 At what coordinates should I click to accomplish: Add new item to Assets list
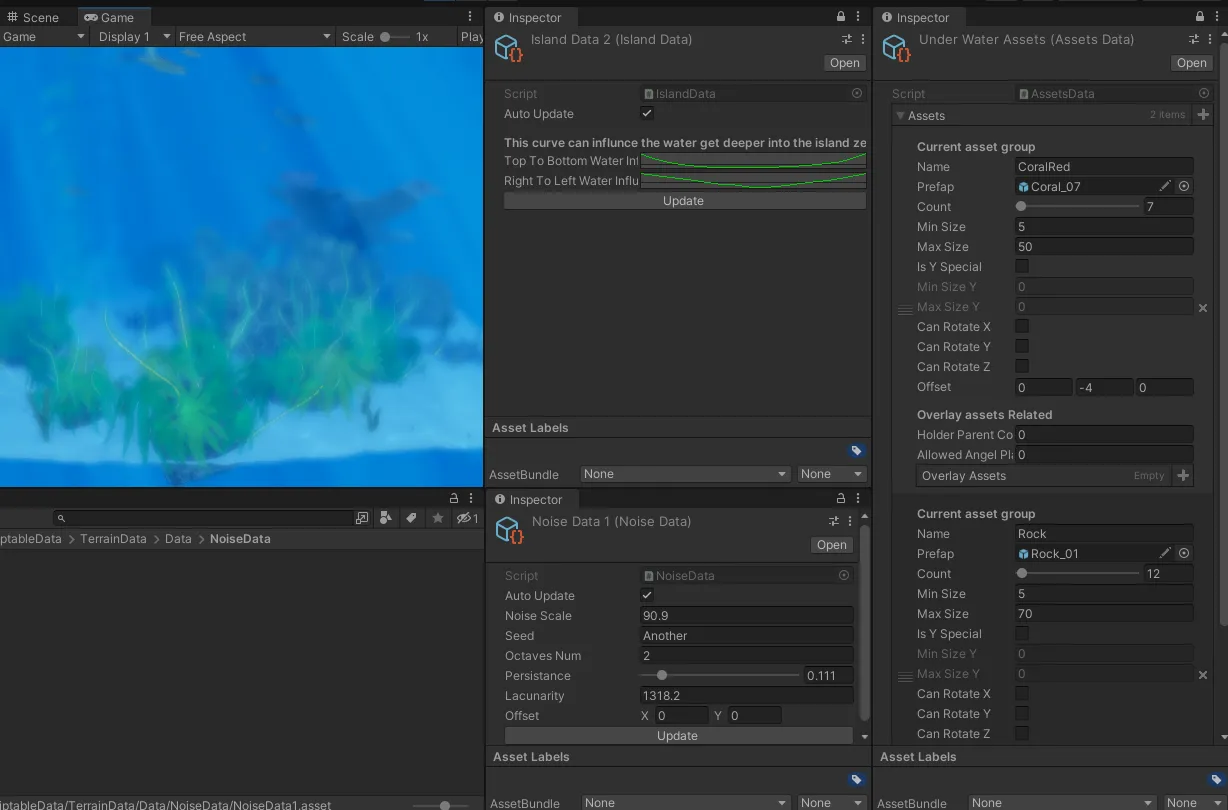point(1203,115)
